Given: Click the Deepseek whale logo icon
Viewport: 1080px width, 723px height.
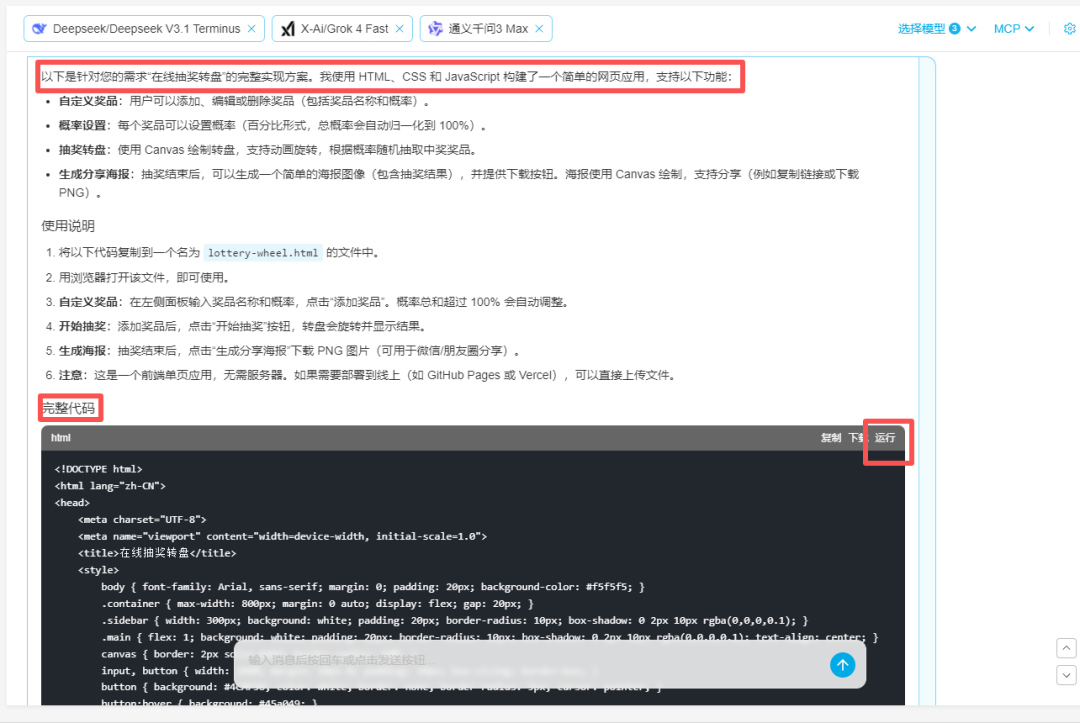Looking at the screenshot, I should 39,29.
